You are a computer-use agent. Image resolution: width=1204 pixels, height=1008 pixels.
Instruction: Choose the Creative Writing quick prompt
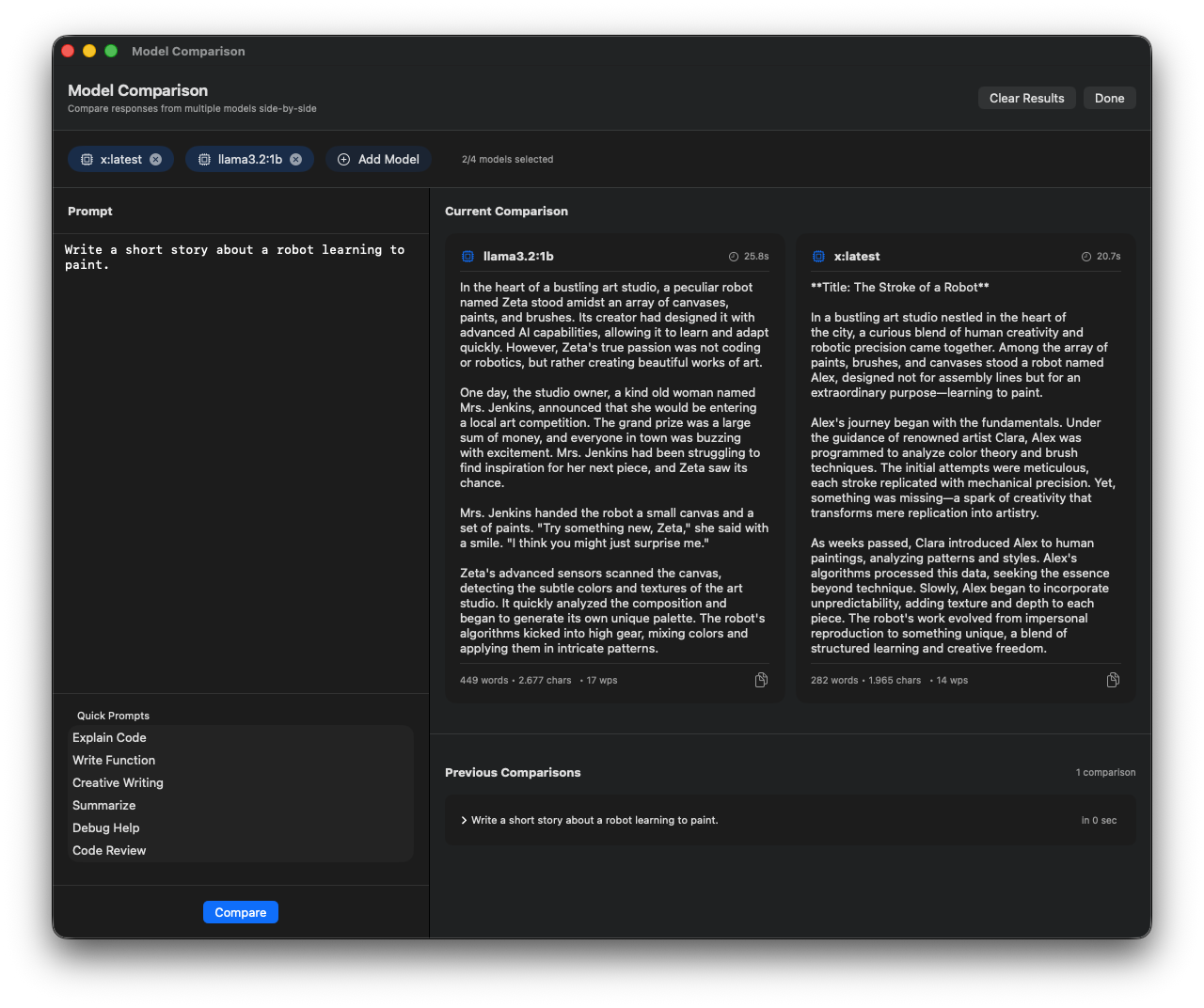[x=118, y=783]
